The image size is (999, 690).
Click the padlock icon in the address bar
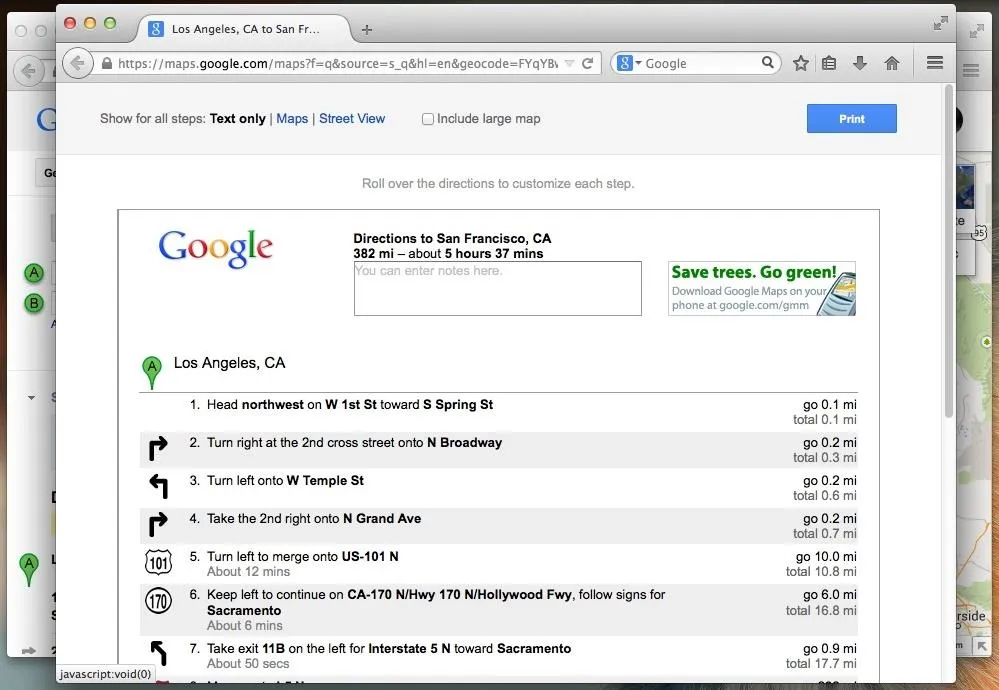click(107, 63)
